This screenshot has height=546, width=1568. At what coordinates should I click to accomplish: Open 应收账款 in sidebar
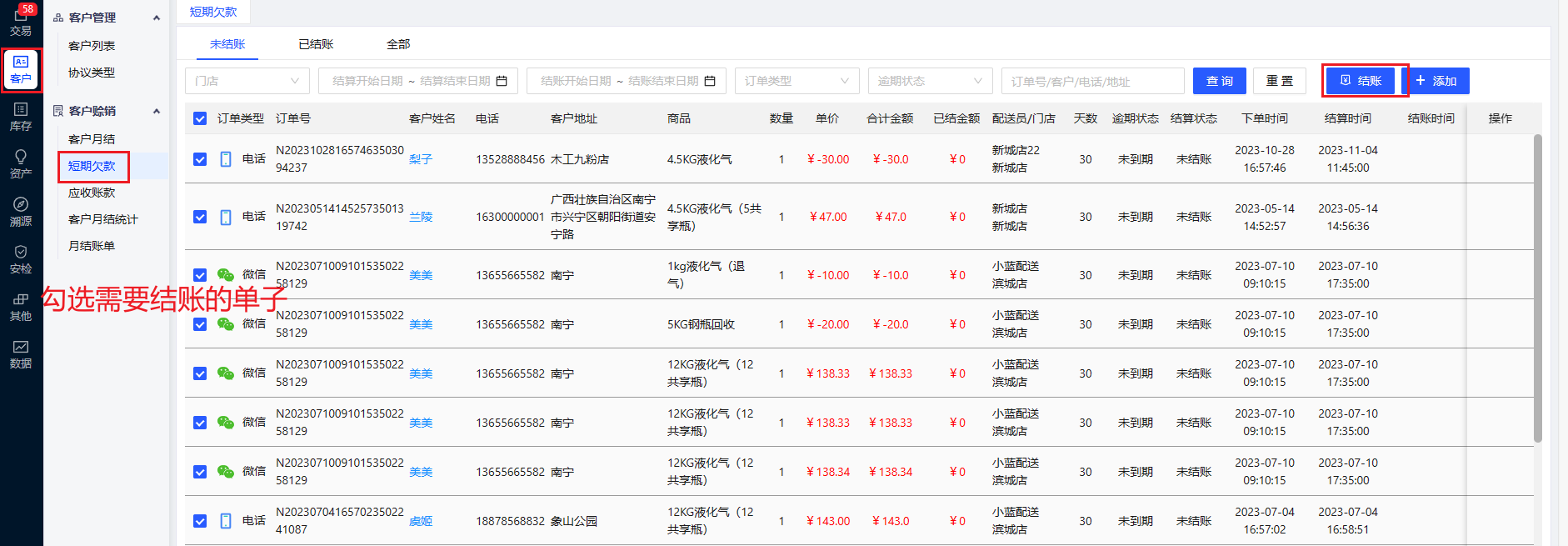[x=92, y=193]
